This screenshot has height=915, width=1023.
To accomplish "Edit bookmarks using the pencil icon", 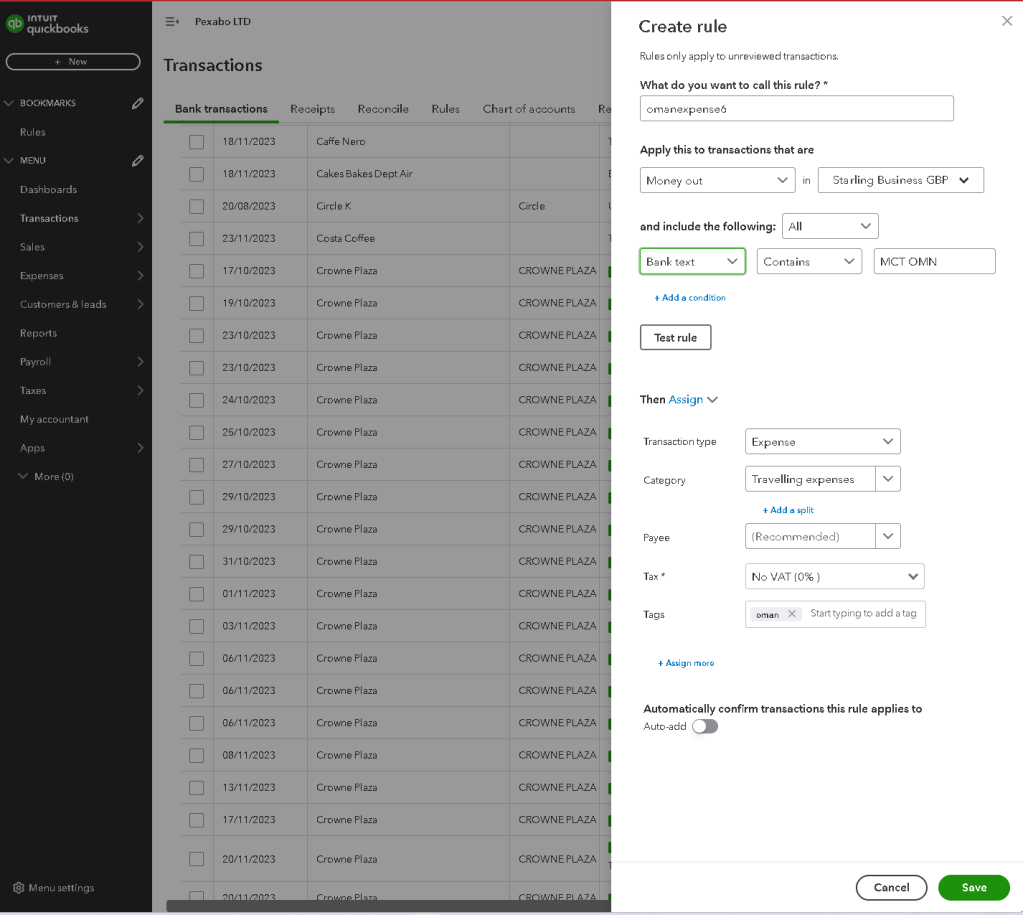I will pos(138,103).
